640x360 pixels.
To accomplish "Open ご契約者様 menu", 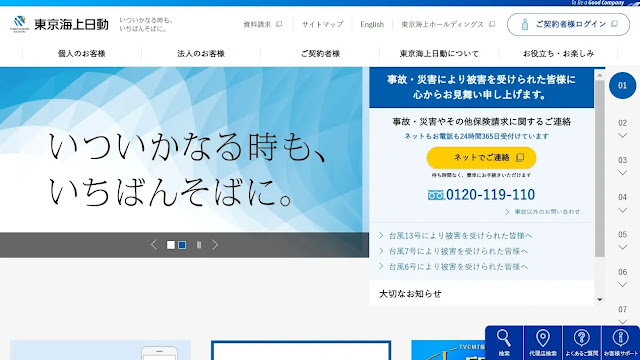I will click(x=320, y=53).
